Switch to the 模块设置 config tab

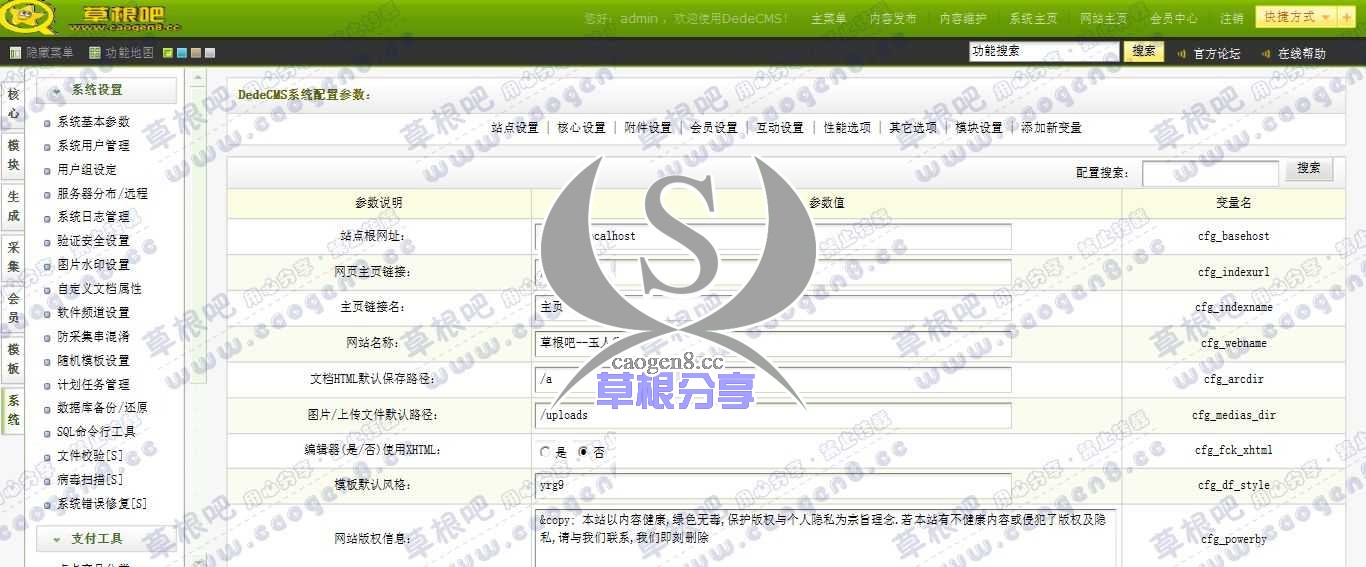979,128
